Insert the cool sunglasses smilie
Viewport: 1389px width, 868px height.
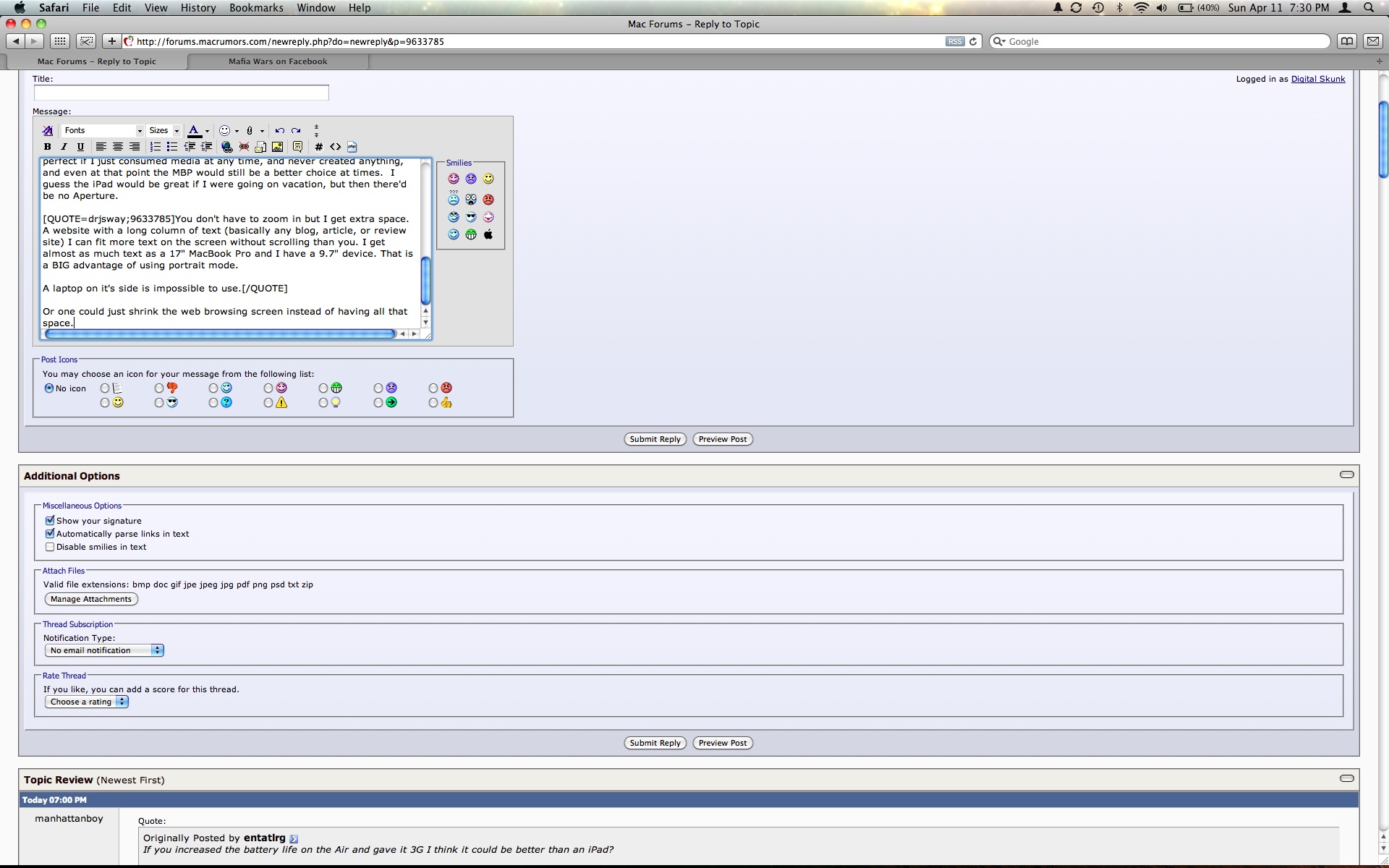471,217
